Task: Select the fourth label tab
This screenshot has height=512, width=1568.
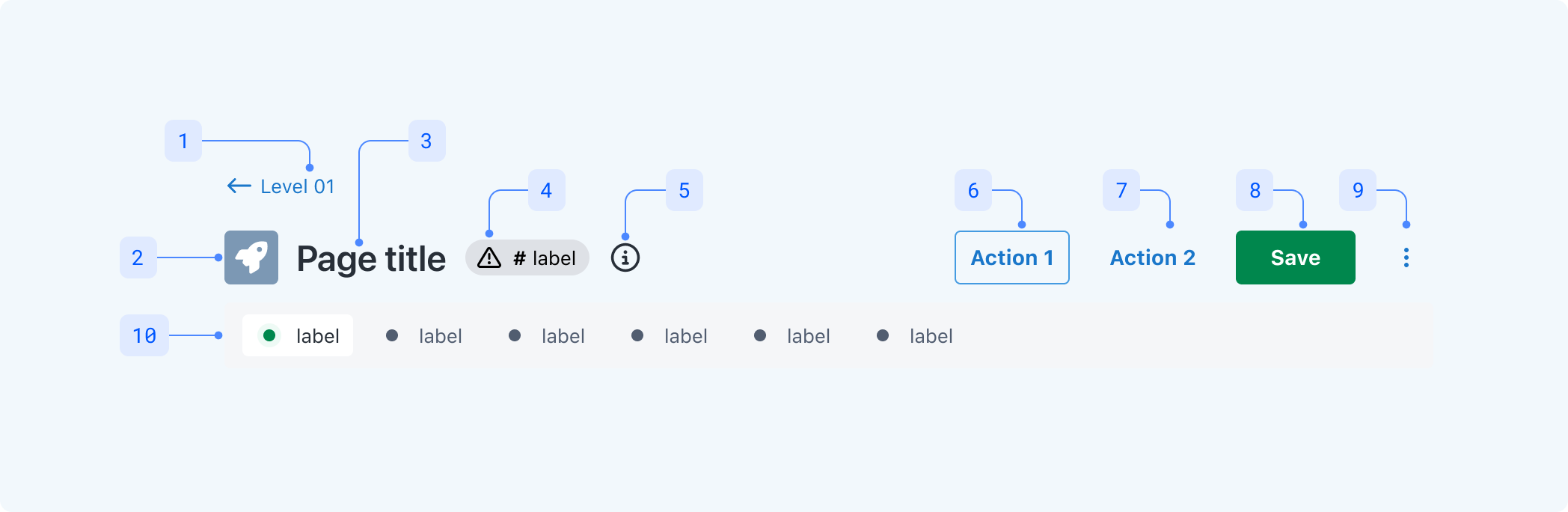Action: pyautogui.click(x=670, y=336)
